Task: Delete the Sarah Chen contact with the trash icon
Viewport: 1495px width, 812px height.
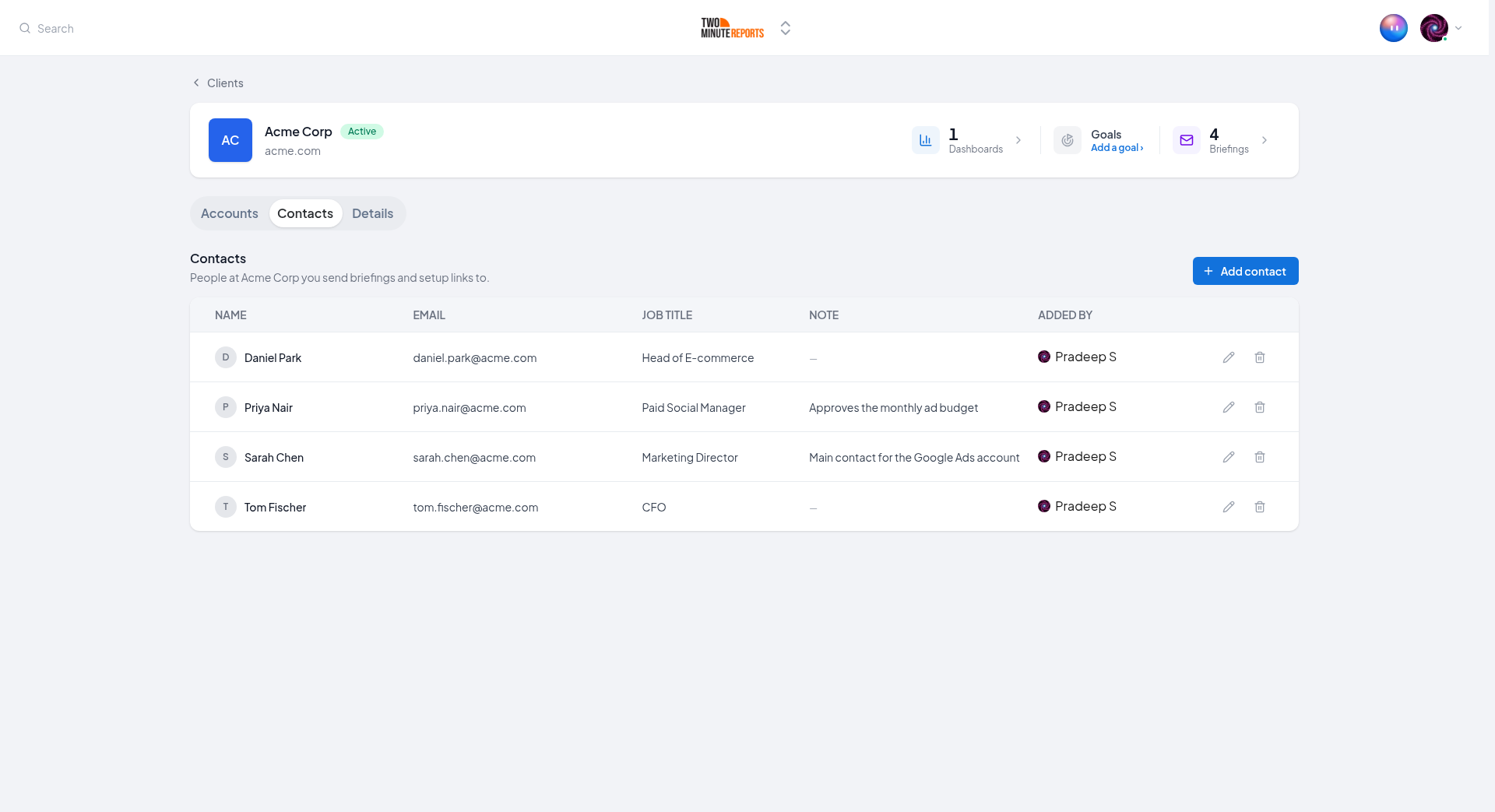Action: click(x=1260, y=457)
